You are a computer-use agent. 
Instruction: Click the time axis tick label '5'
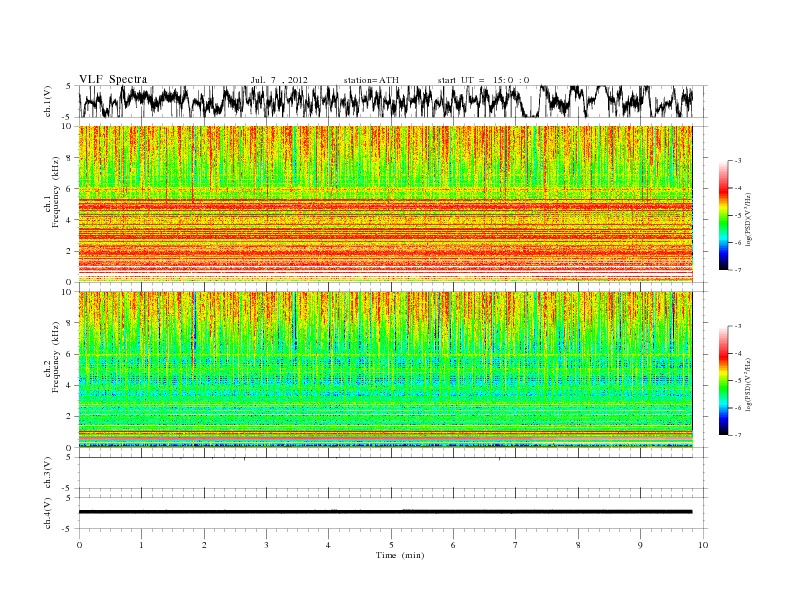click(391, 545)
